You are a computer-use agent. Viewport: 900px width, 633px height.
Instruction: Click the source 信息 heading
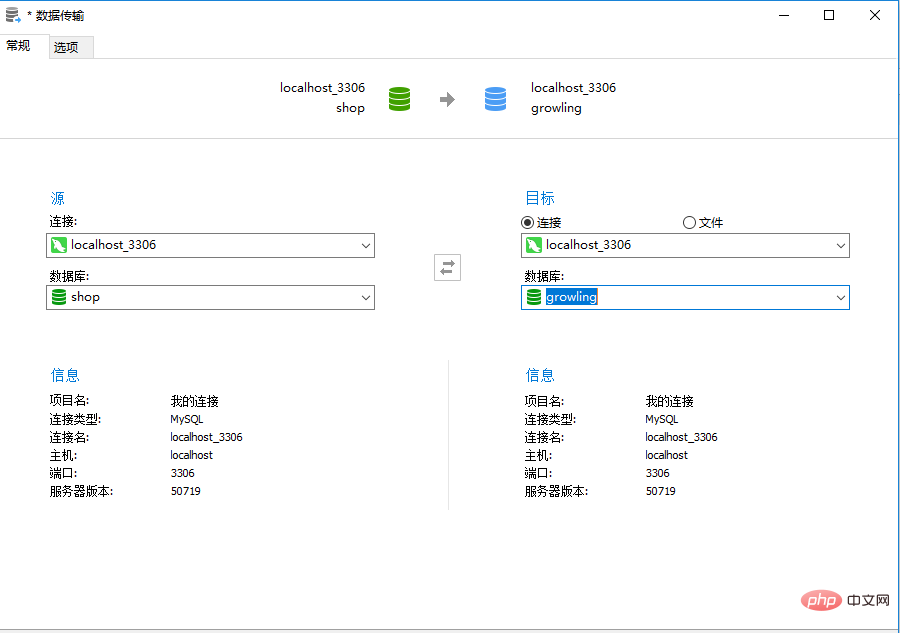[x=65, y=375]
